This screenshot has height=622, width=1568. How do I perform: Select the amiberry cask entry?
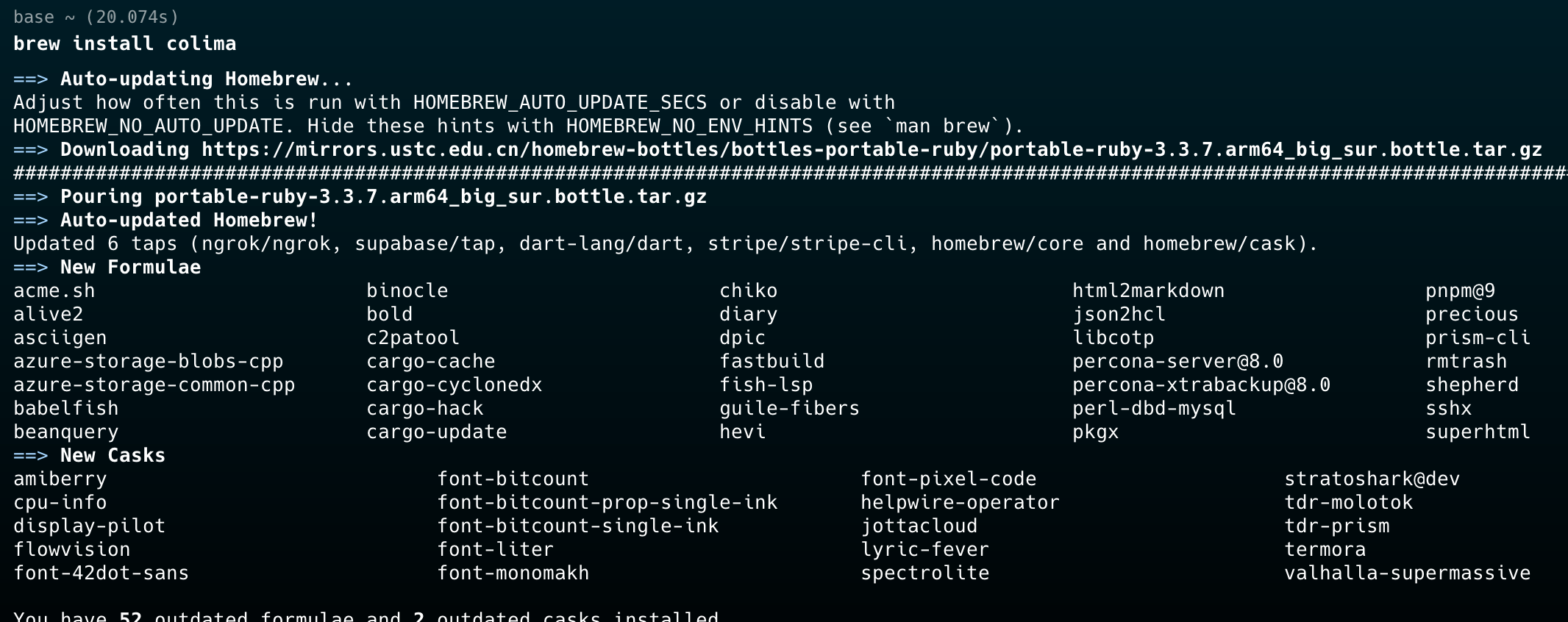[60, 479]
